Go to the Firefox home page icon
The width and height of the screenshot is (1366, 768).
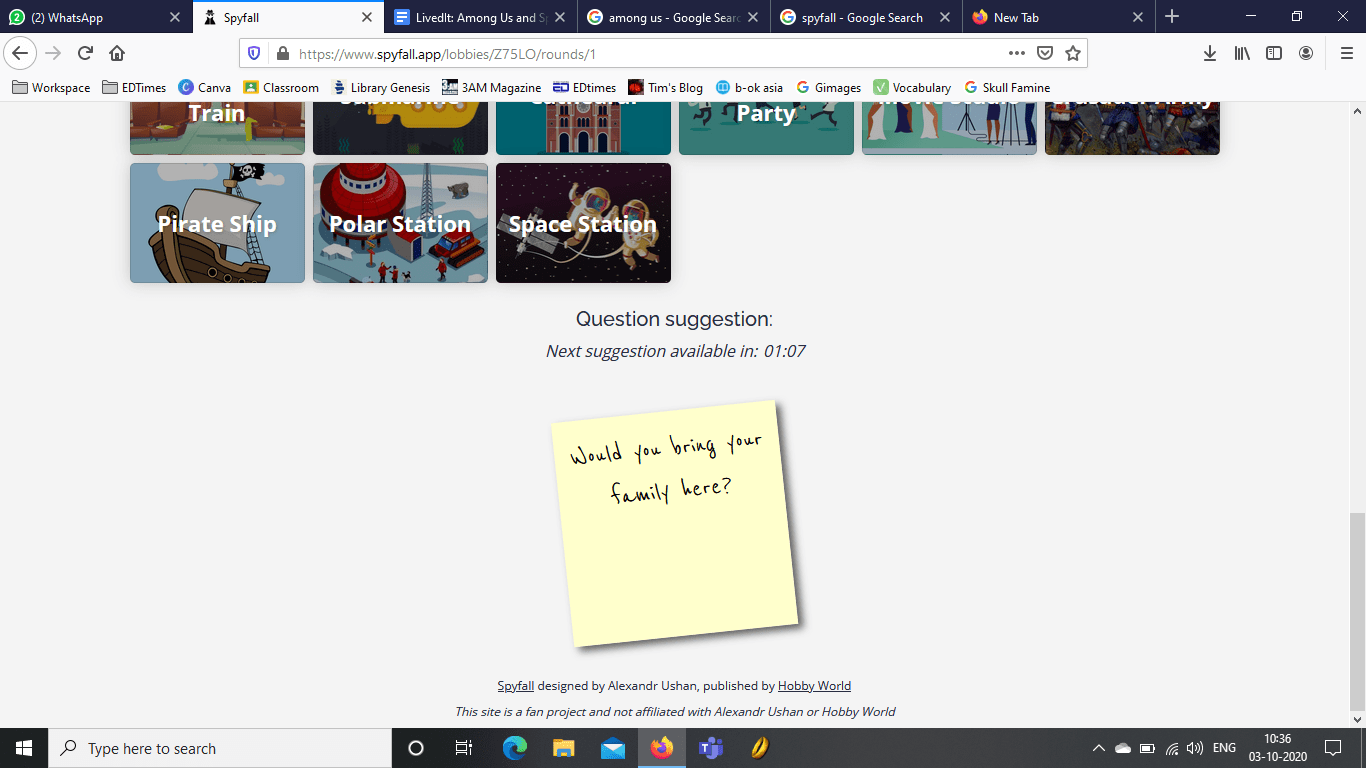[x=117, y=53]
